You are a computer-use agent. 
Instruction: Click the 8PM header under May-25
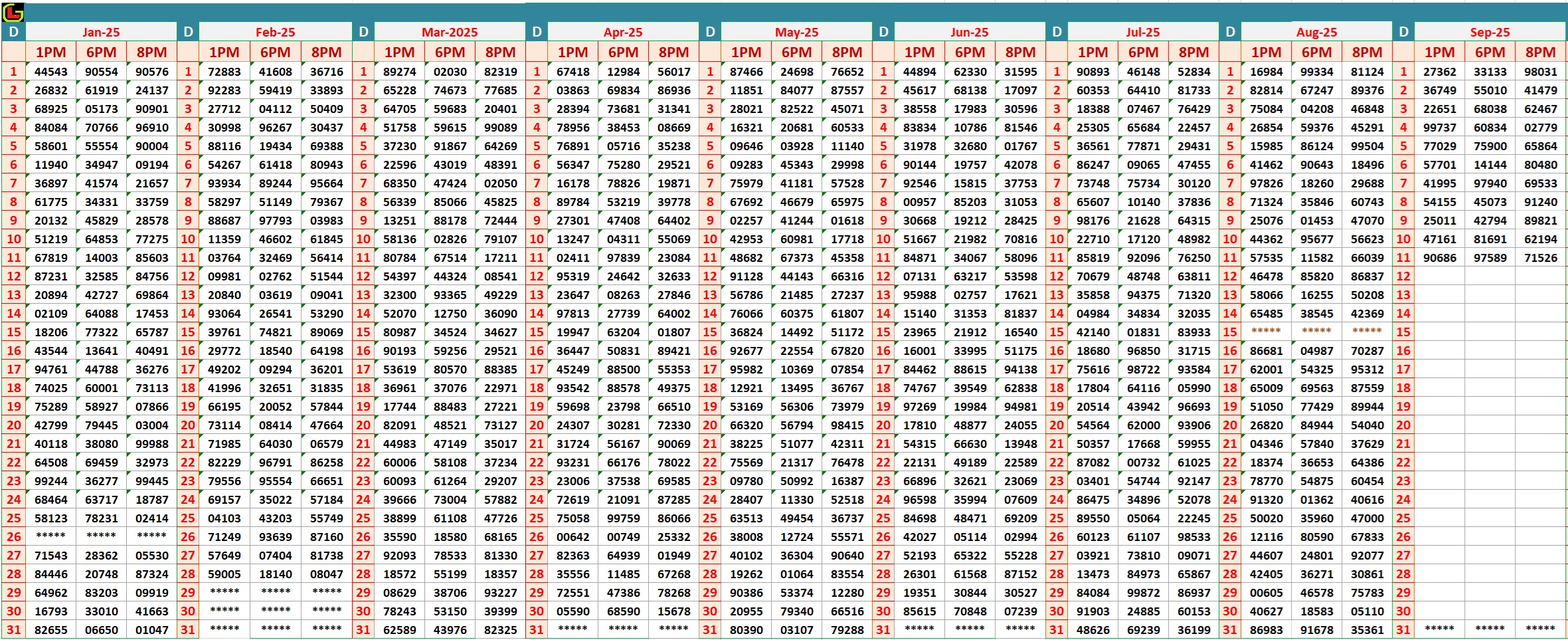pos(847,53)
